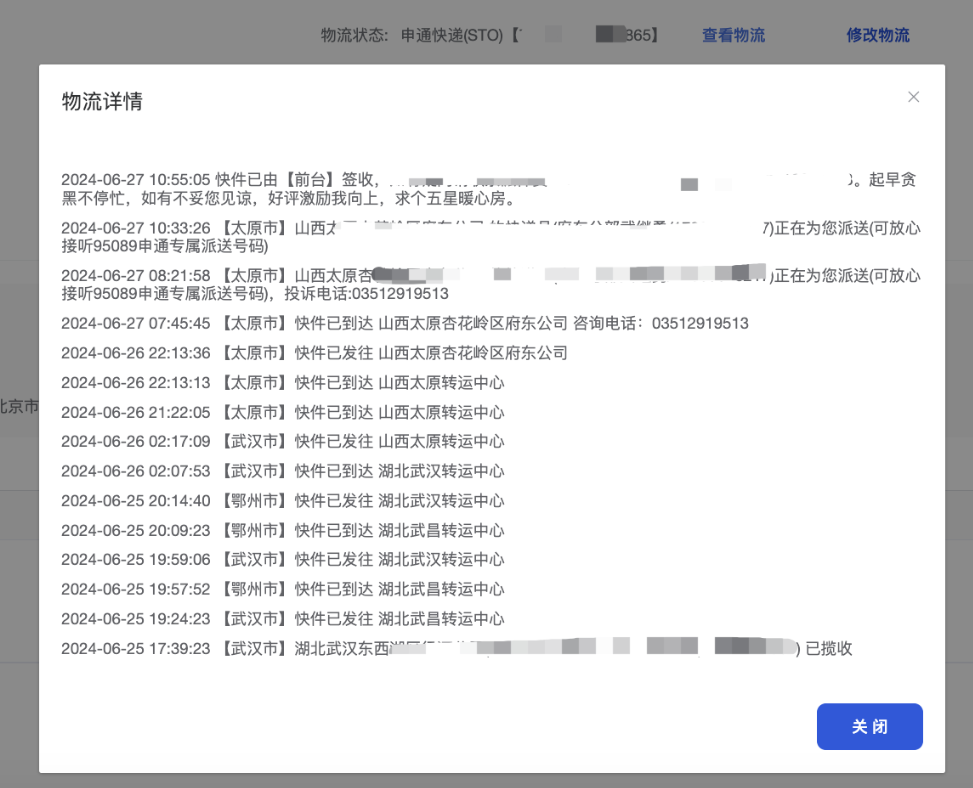Click the 20:14:40 鄂州市 发往武汉 entry
This screenshot has width=973, height=788.
(282, 501)
